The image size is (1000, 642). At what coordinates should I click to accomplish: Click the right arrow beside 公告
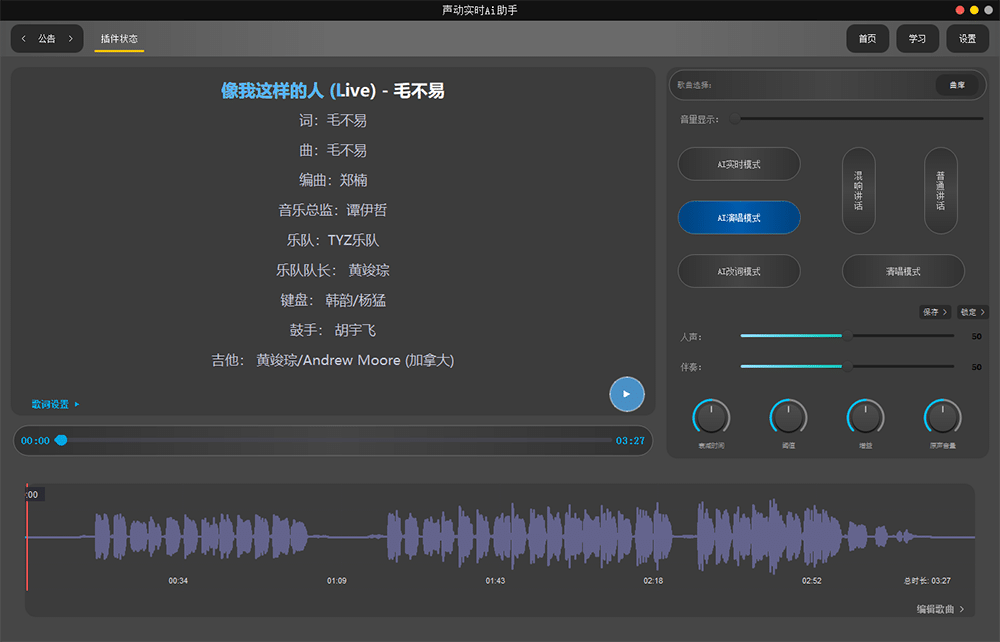(x=70, y=39)
